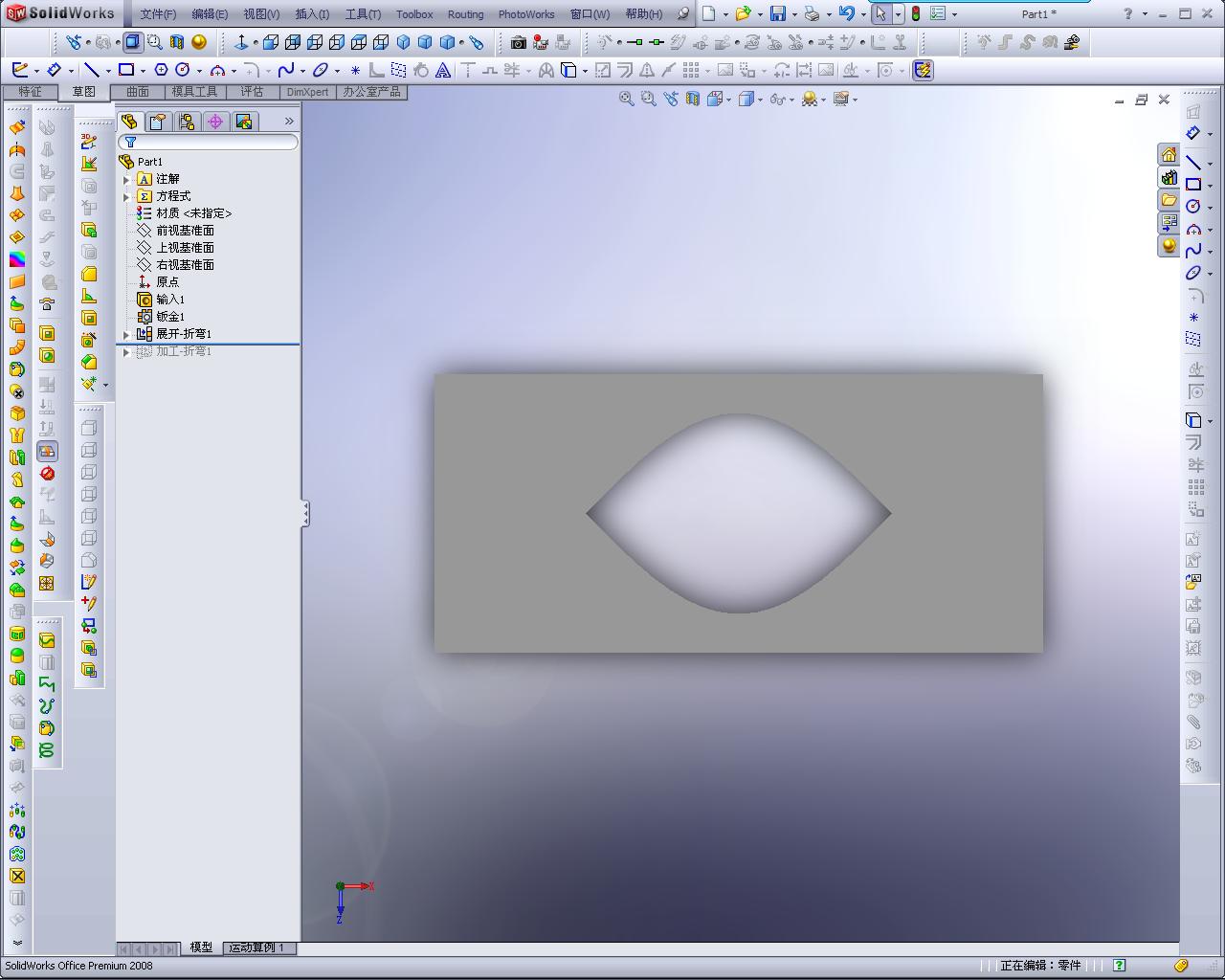Viewport: 1225px width, 980px height.
Task: Expand the 展开-折弯1 tree node
Action: [x=126, y=334]
